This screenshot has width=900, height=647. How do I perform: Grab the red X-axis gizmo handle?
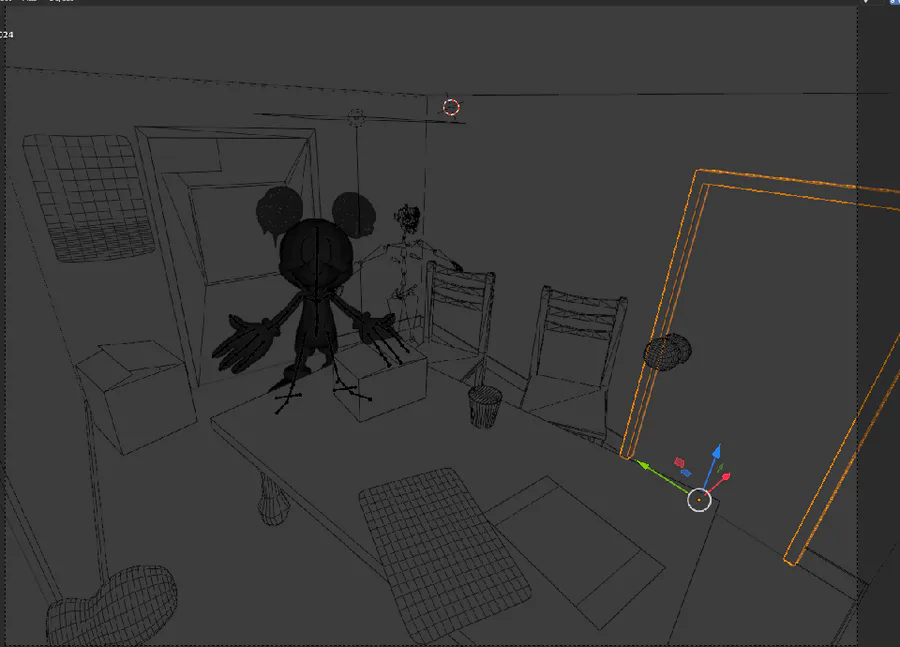pos(726,476)
